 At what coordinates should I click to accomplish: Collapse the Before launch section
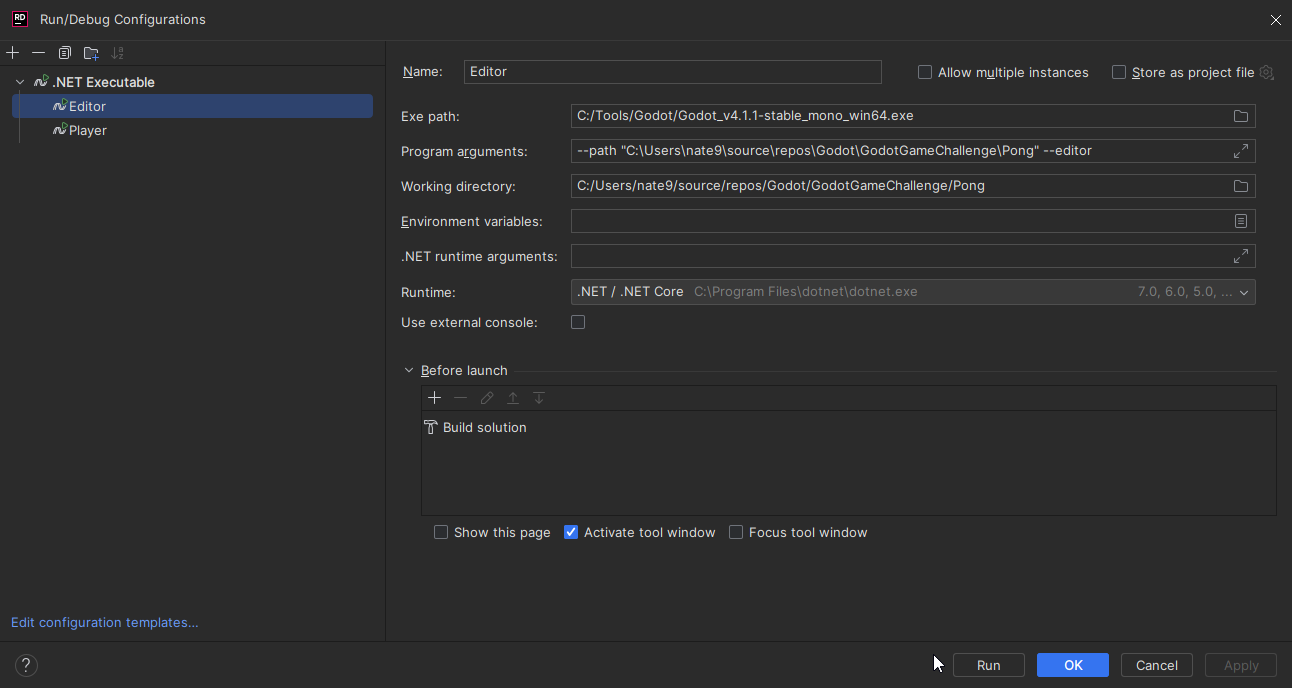409,369
